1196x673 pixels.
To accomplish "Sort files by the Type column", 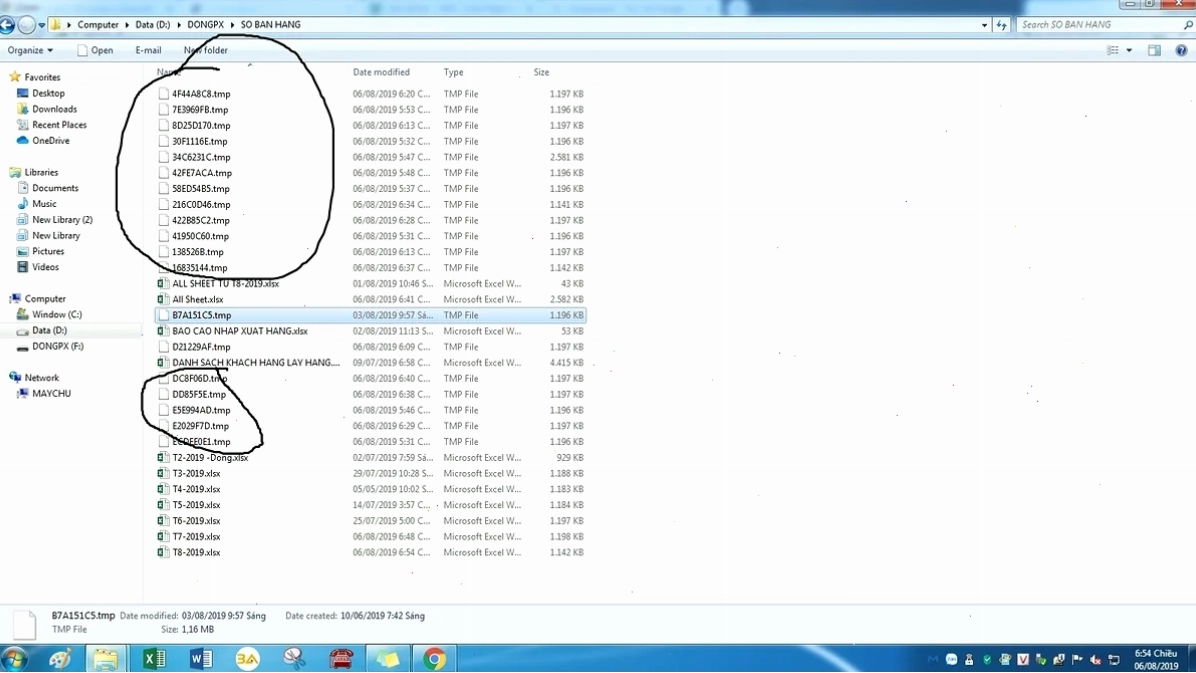I will pyautogui.click(x=453, y=72).
